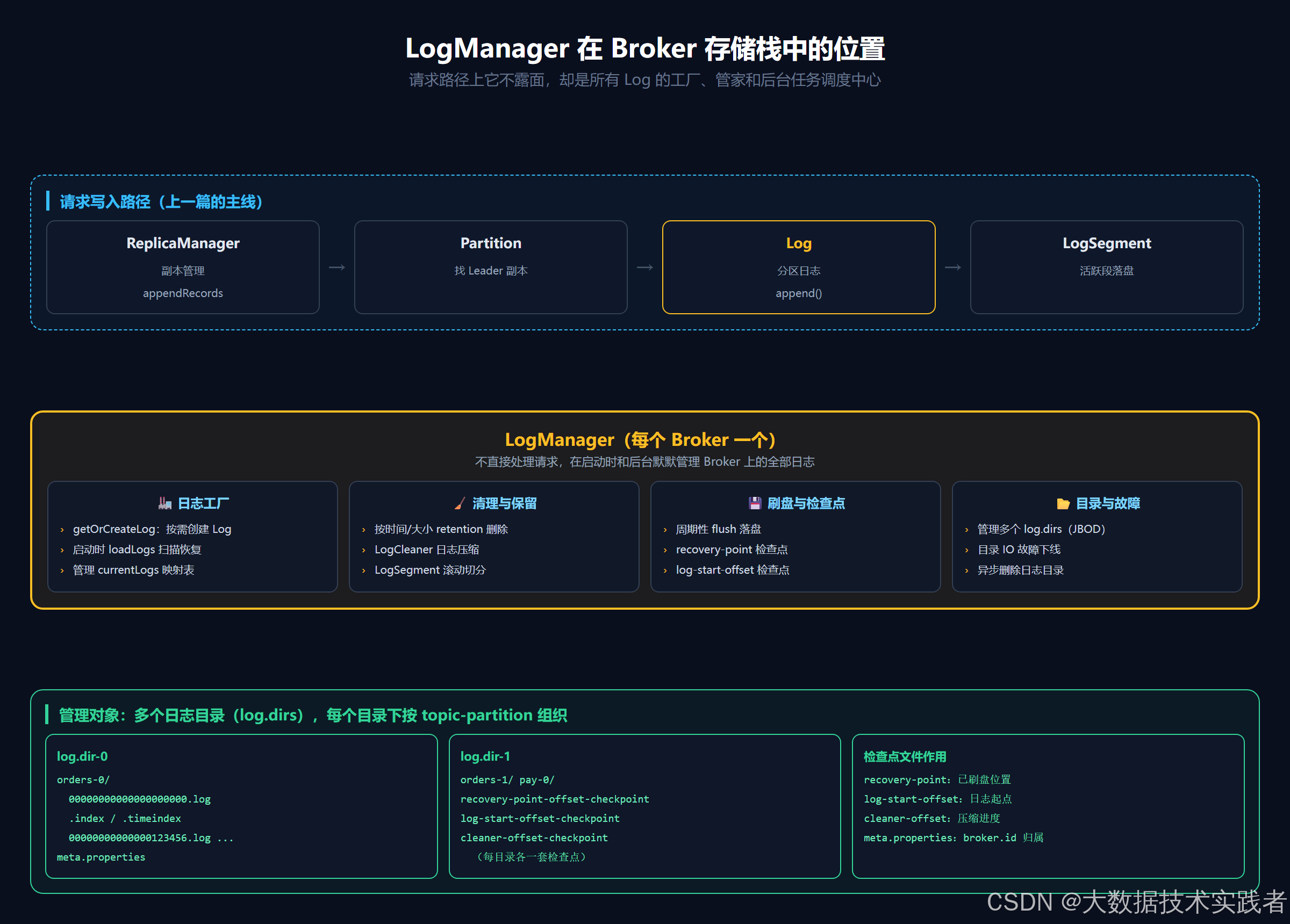Screen dimensions: 1290x924
Task: Click the 日志工厂 card title
Action: 203,503
